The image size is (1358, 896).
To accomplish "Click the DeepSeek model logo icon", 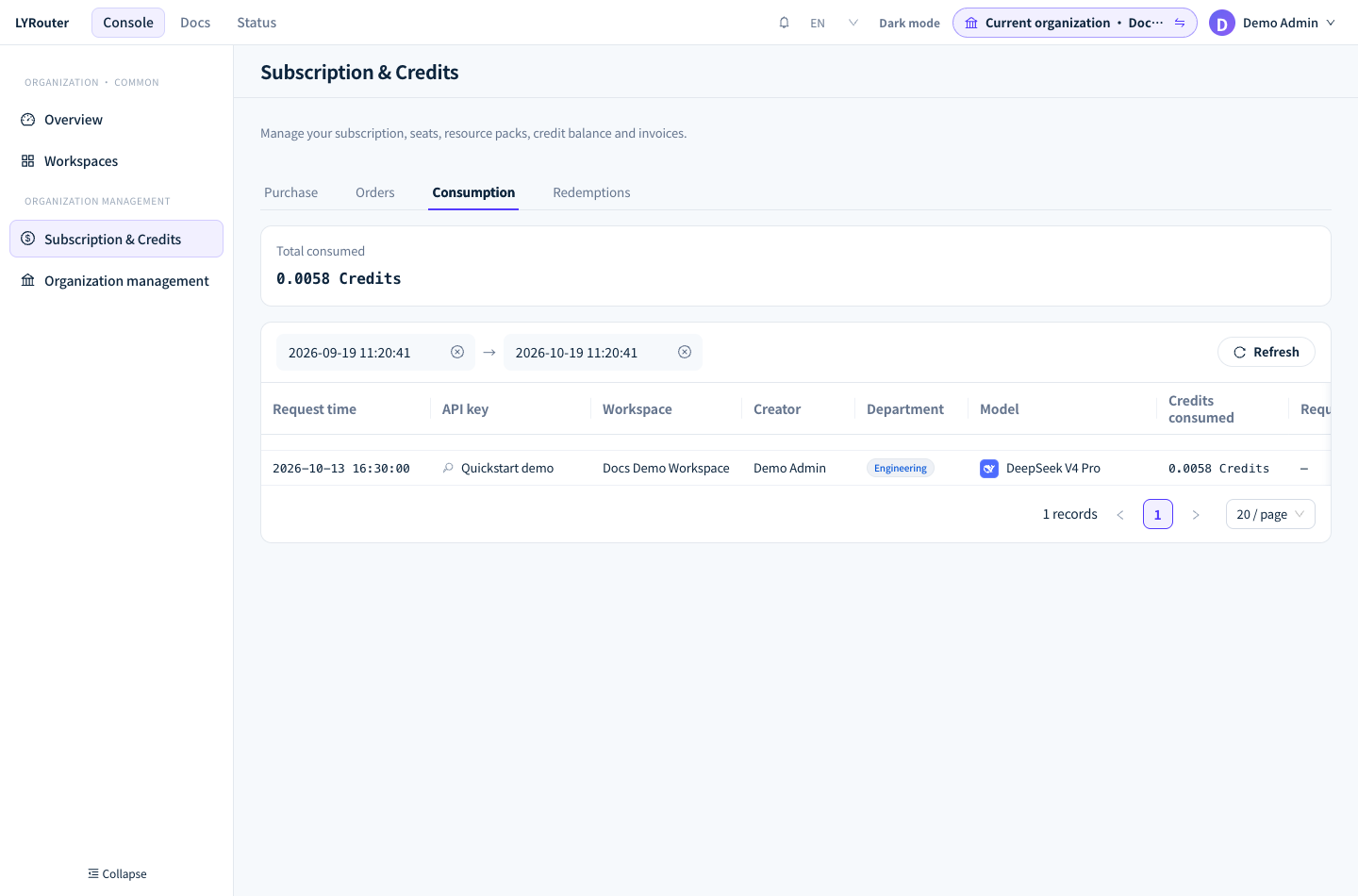I will (989, 469).
